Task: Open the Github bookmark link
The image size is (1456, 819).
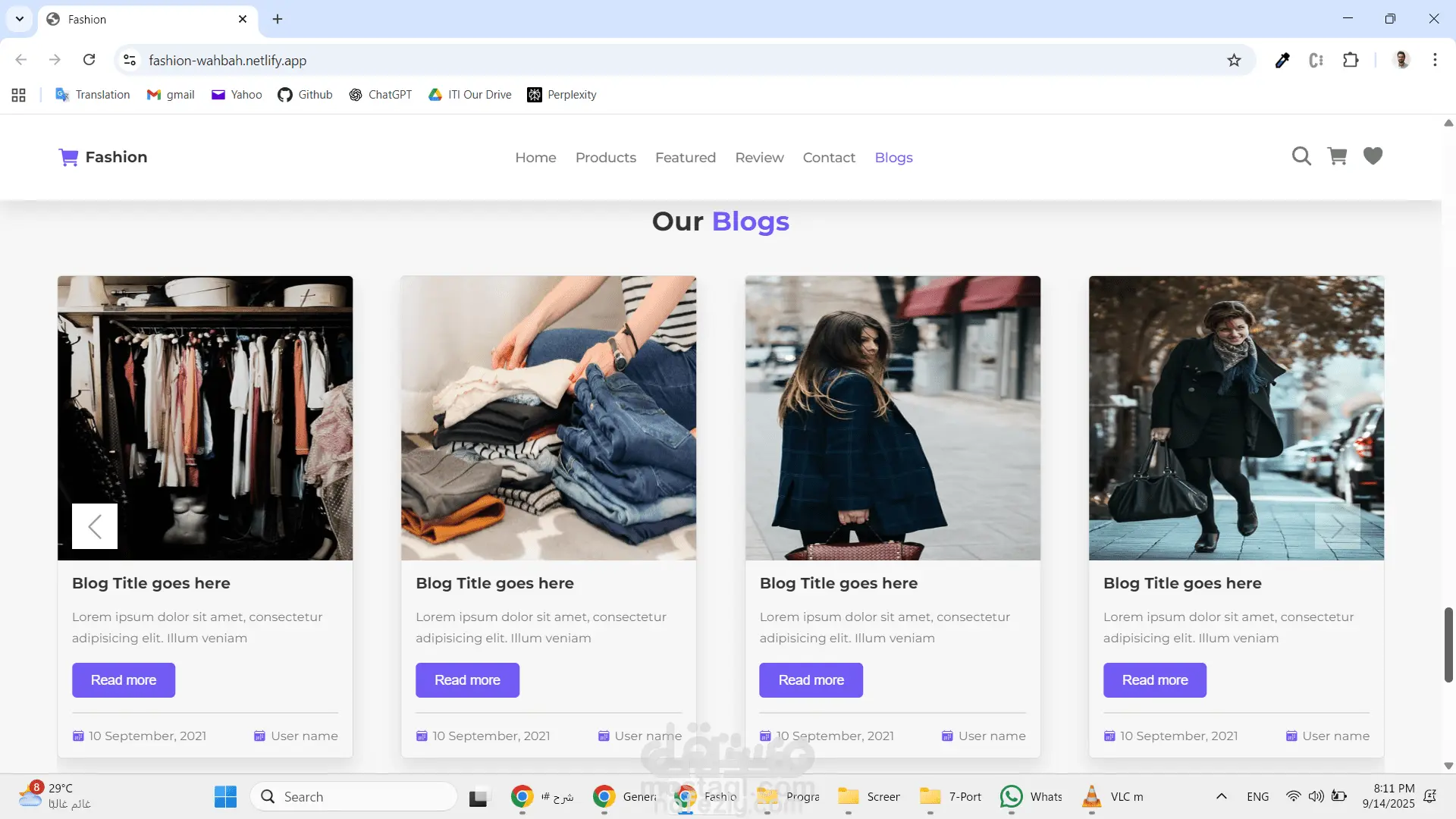Action: click(x=305, y=95)
